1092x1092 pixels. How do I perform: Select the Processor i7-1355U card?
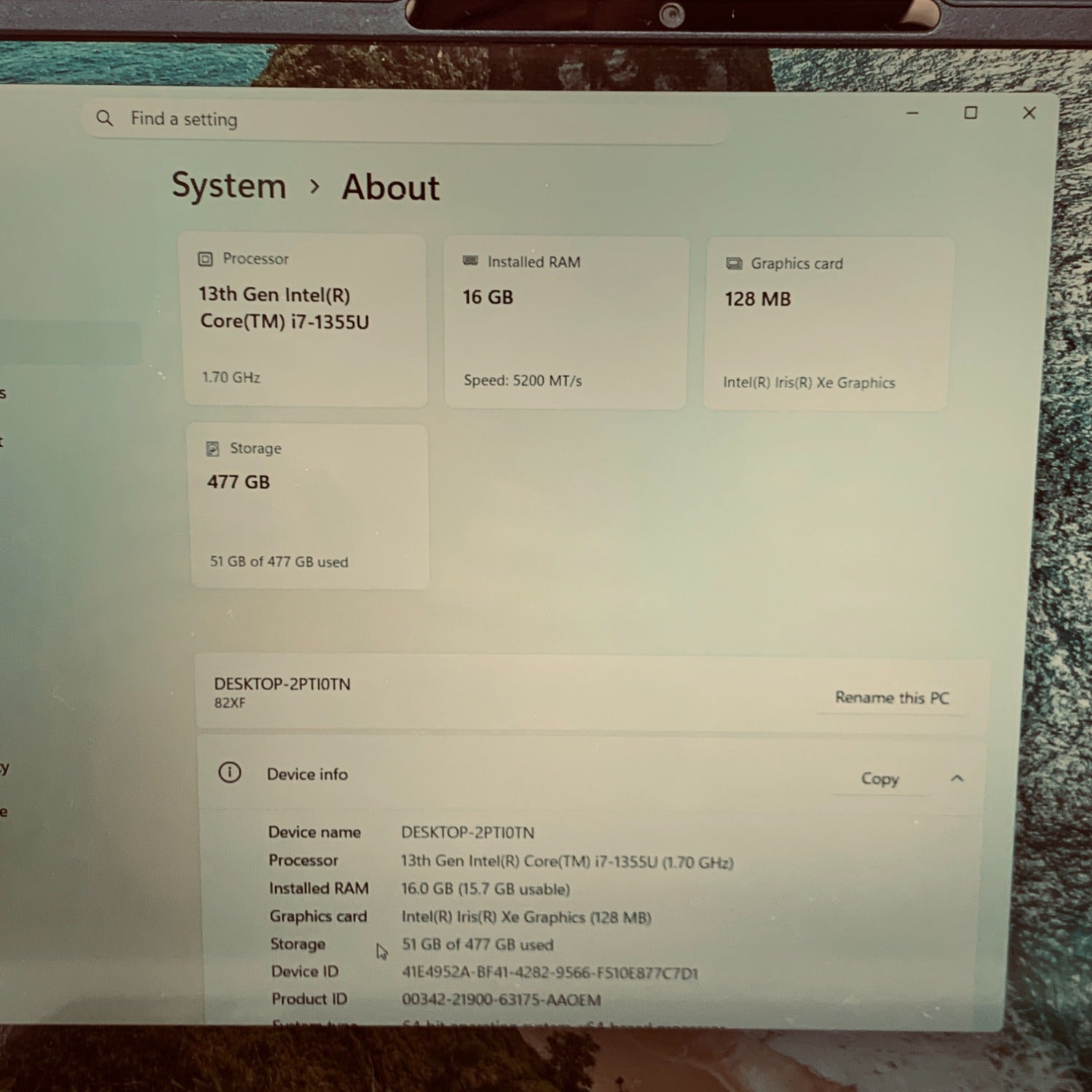click(305, 320)
